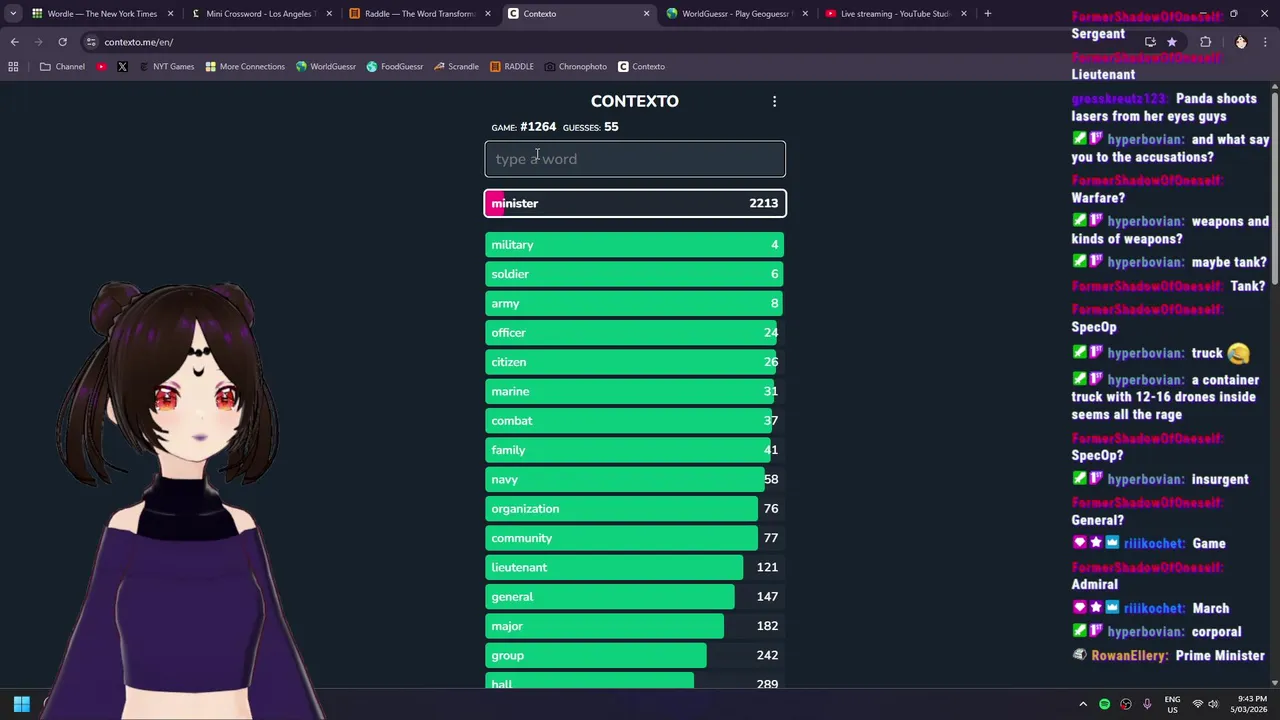Screen dimensions: 1280x720
Task: Close the Contexto tab
Action: [646, 14]
